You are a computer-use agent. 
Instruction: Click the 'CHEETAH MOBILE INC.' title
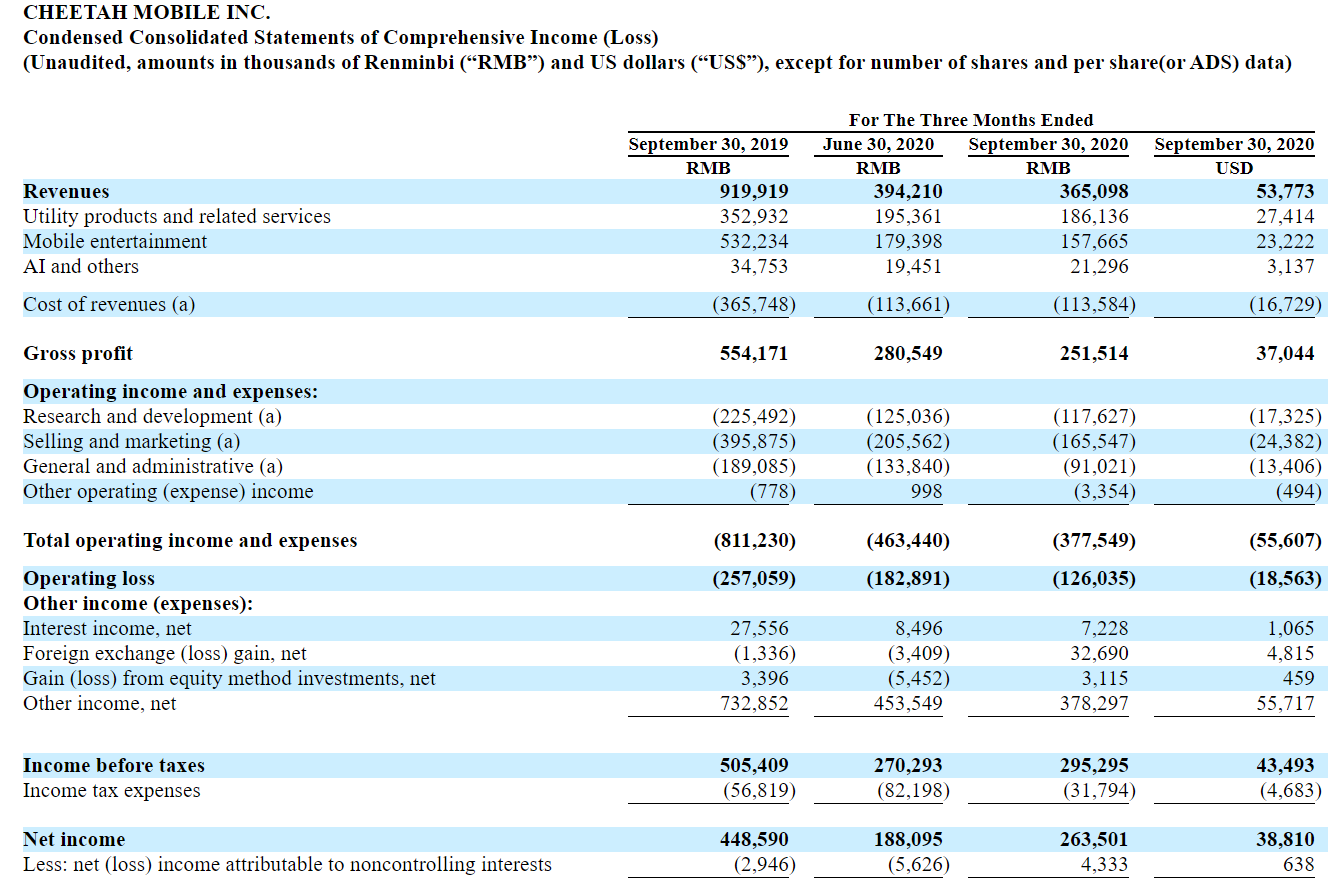click(x=147, y=13)
